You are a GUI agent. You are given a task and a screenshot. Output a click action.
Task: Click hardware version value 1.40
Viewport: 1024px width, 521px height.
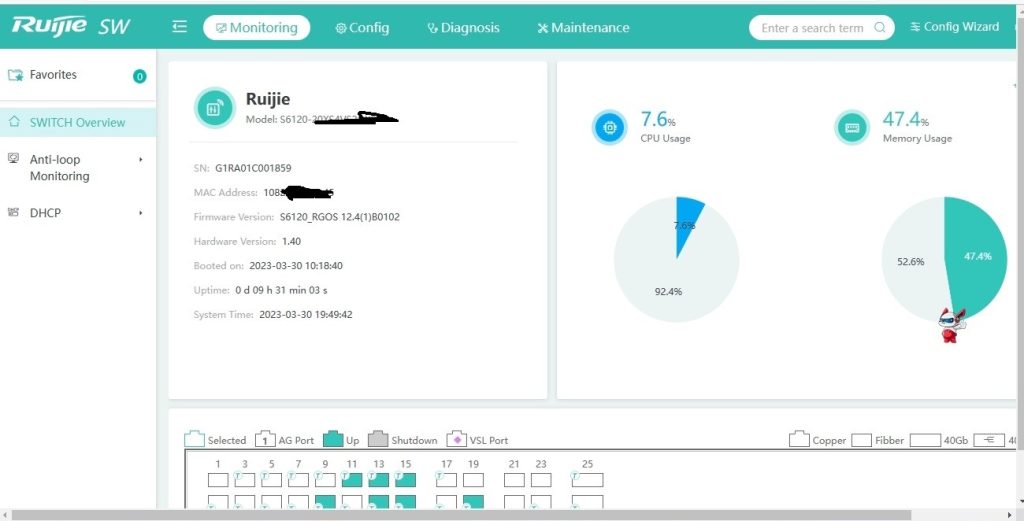tap(291, 242)
